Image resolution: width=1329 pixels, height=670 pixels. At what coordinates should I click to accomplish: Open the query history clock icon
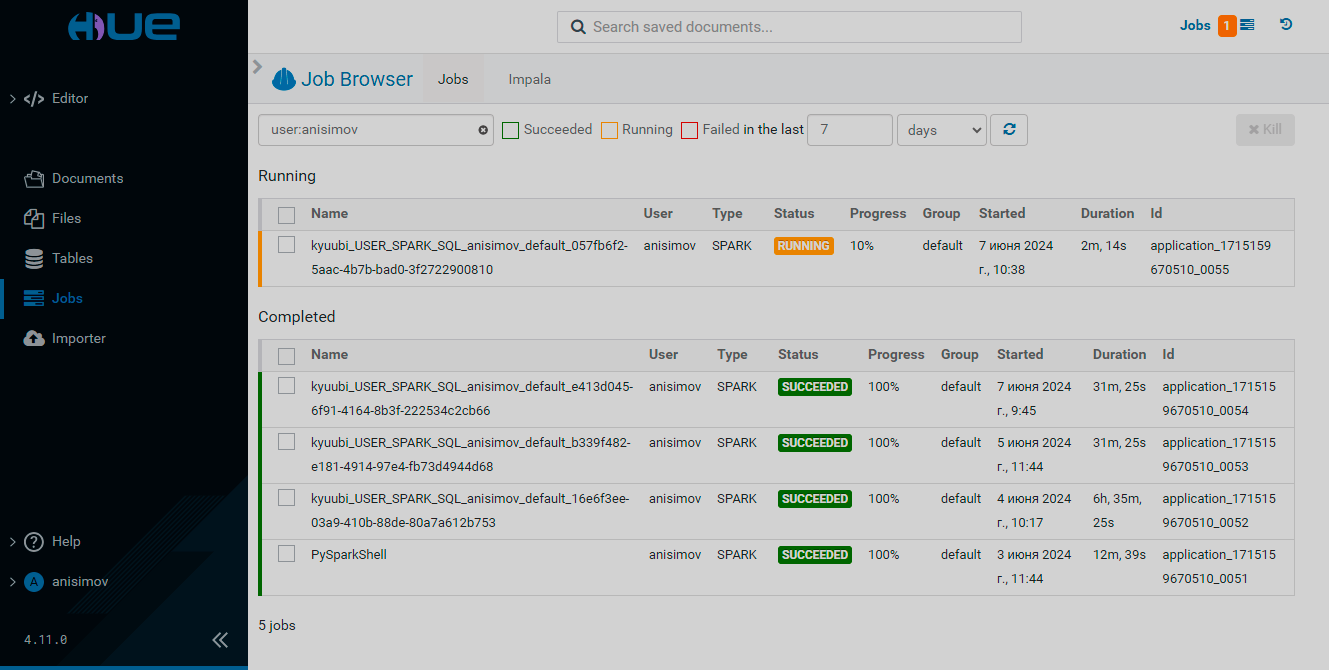(1286, 25)
